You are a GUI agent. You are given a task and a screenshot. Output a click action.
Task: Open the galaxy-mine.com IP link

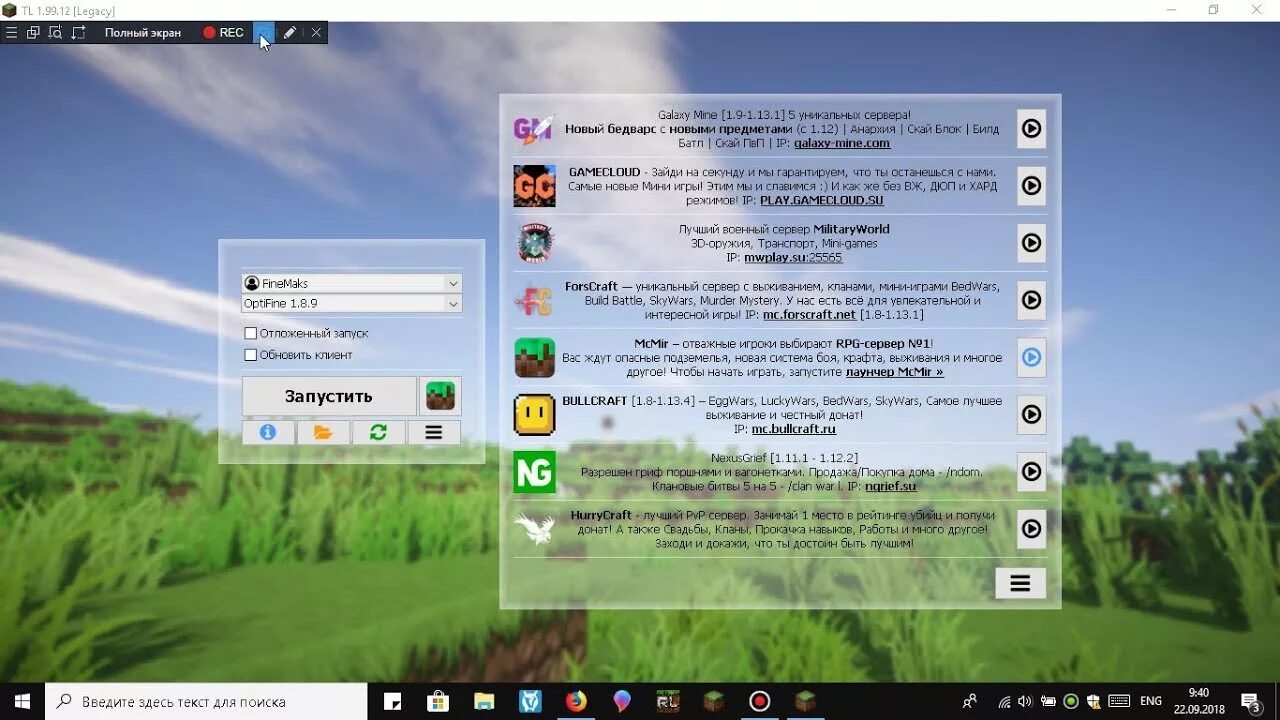click(842, 143)
